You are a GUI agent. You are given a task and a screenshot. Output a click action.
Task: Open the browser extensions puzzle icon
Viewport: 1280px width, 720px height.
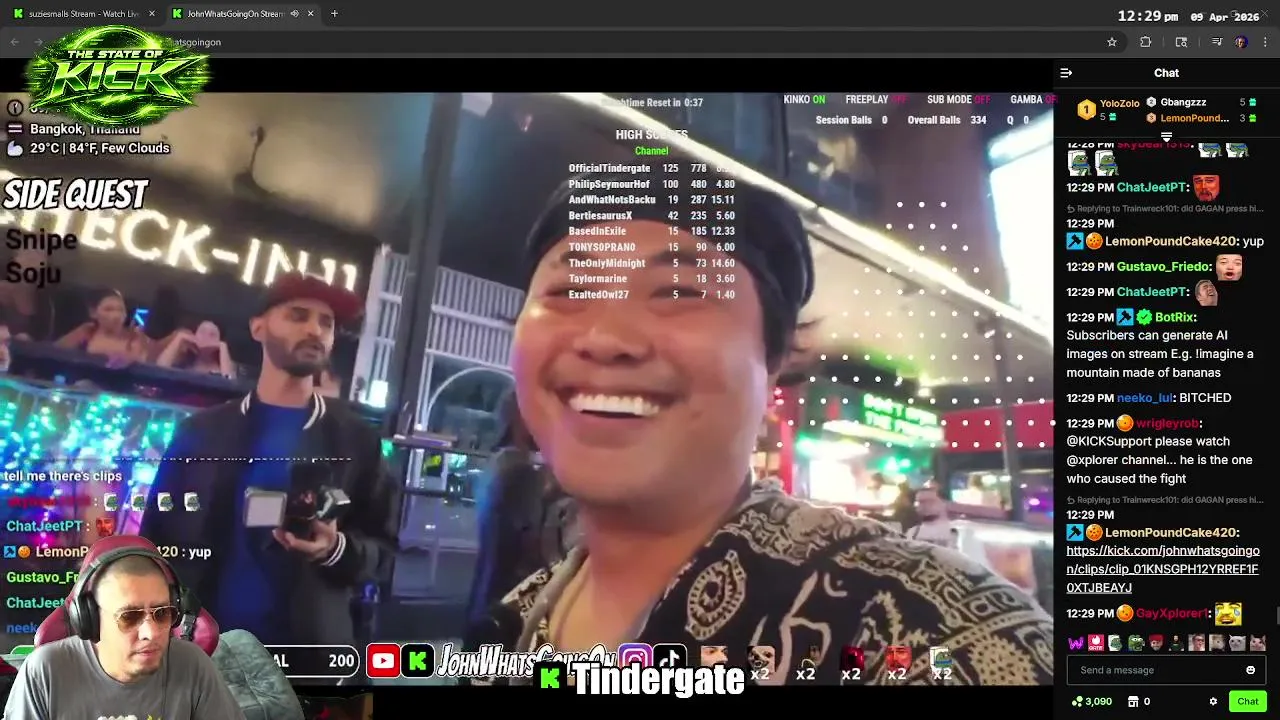[x=1146, y=42]
